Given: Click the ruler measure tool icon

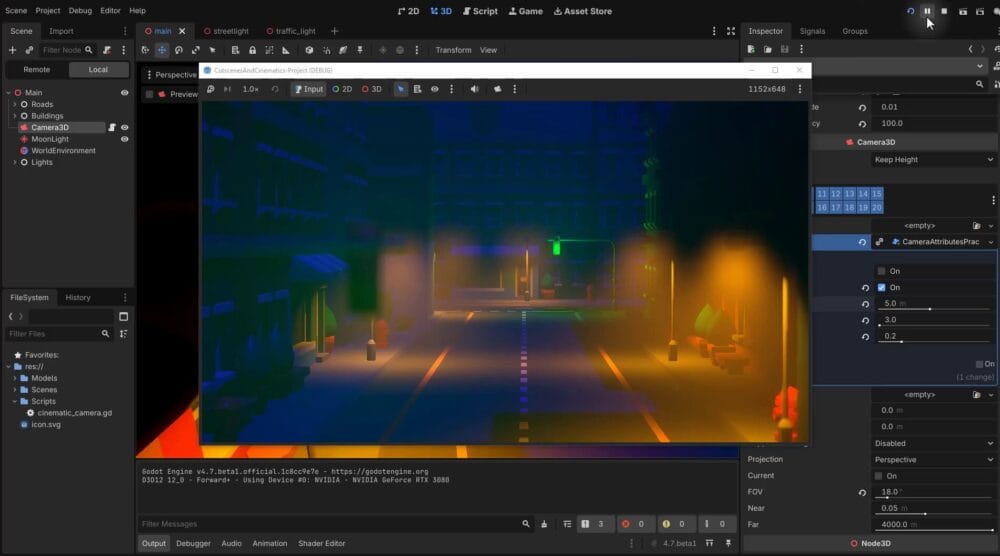Looking at the screenshot, I should (286, 50).
